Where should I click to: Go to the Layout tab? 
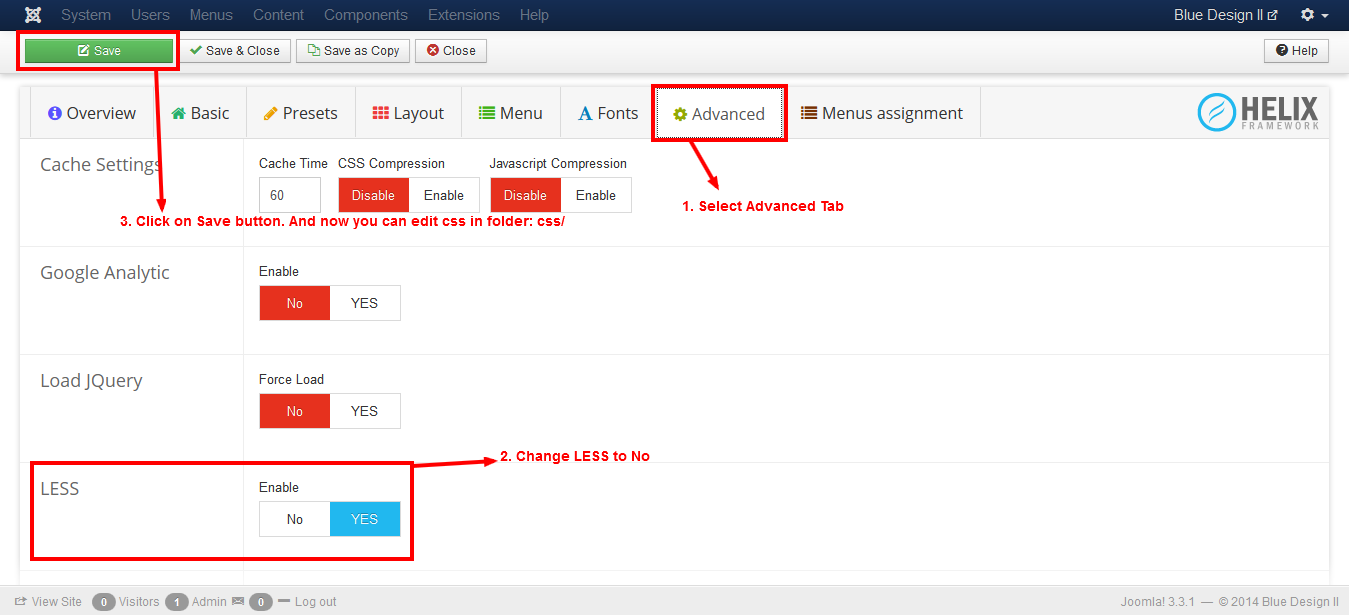pos(408,114)
